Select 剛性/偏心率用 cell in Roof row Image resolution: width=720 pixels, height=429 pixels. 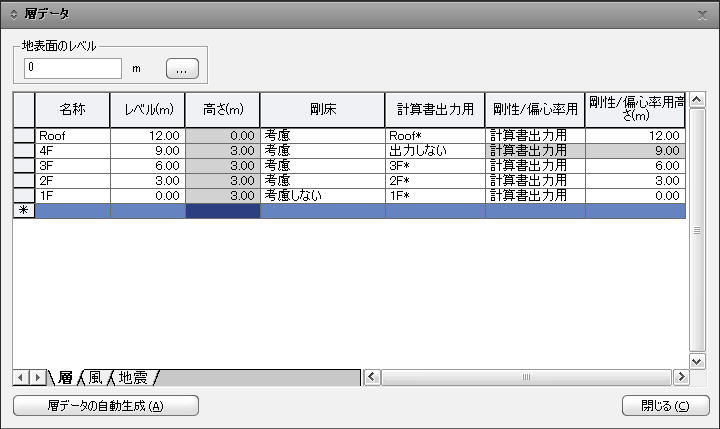(x=534, y=135)
